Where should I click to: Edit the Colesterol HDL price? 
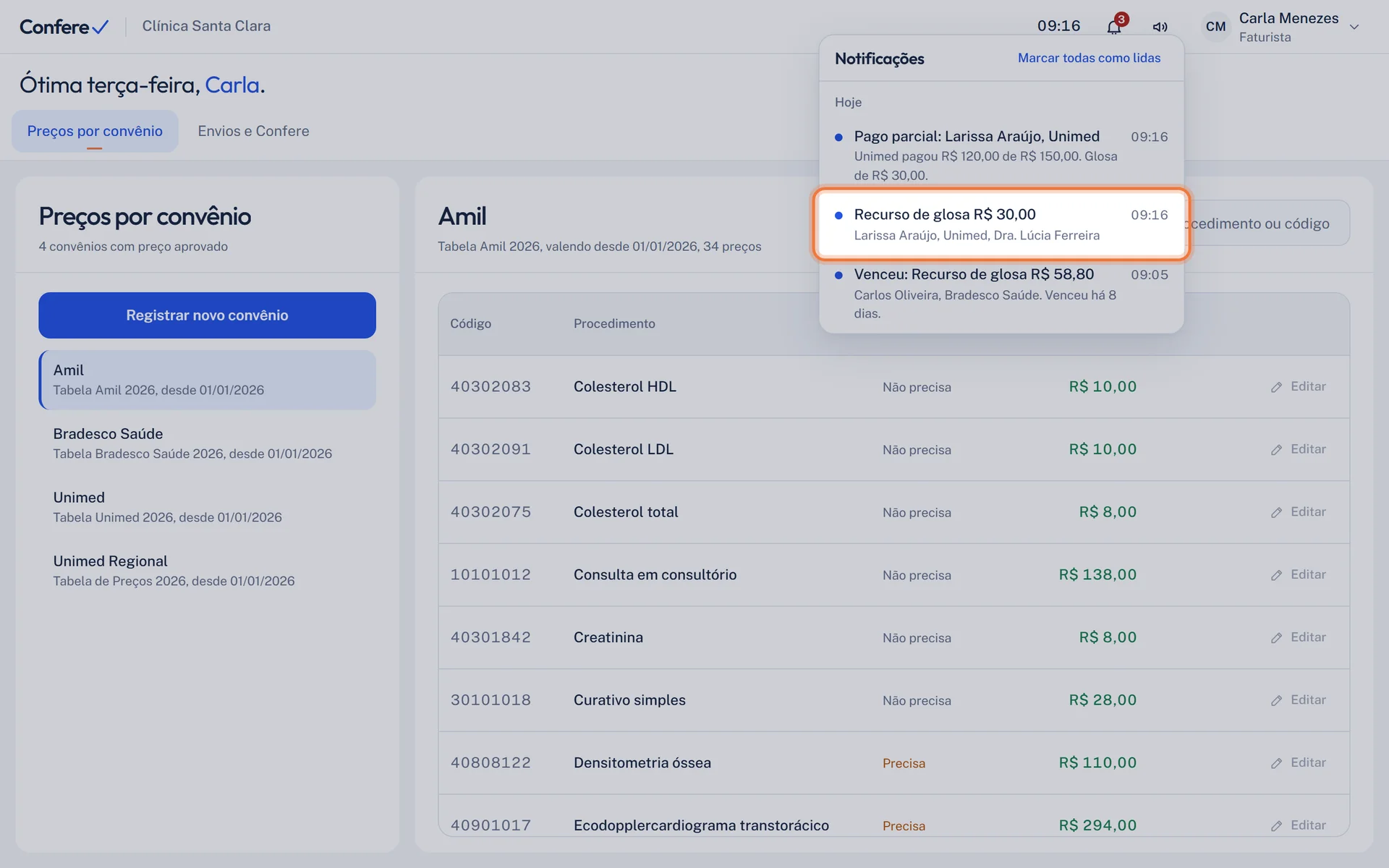pos(1299,387)
